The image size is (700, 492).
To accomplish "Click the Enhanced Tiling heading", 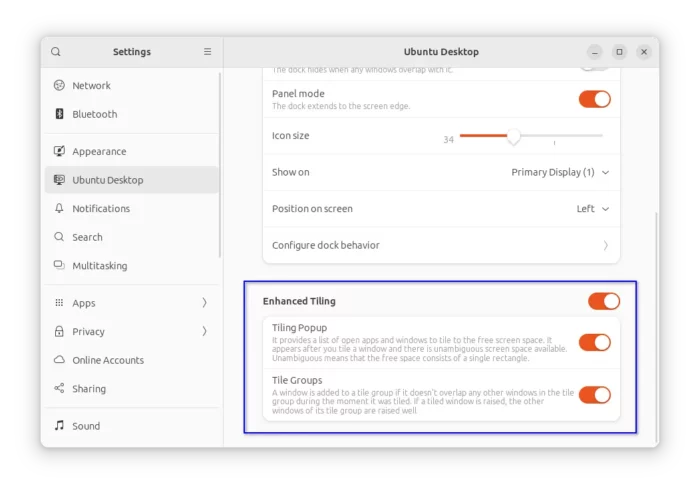I will (299, 301).
